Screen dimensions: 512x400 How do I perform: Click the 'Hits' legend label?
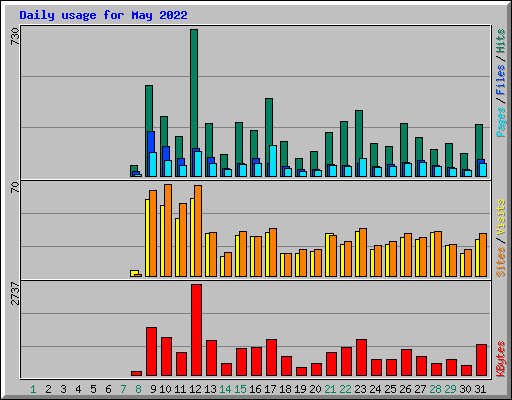501,41
